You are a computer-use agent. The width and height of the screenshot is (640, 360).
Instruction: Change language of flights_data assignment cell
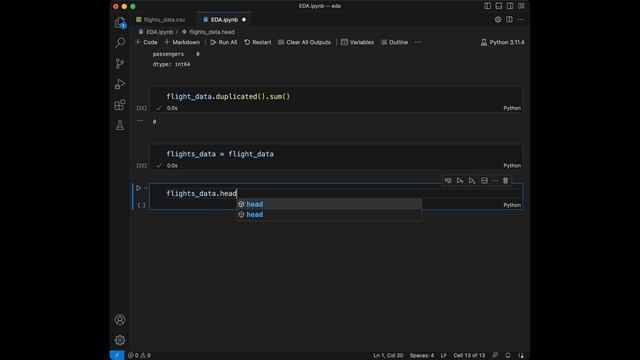512,166
